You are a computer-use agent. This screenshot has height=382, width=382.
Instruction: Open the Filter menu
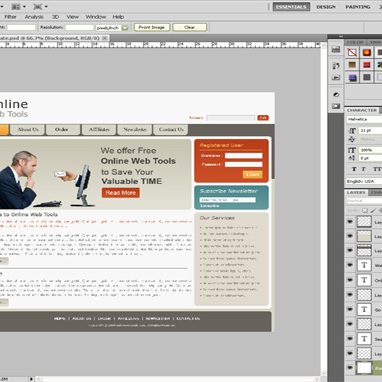pyautogui.click(x=10, y=17)
